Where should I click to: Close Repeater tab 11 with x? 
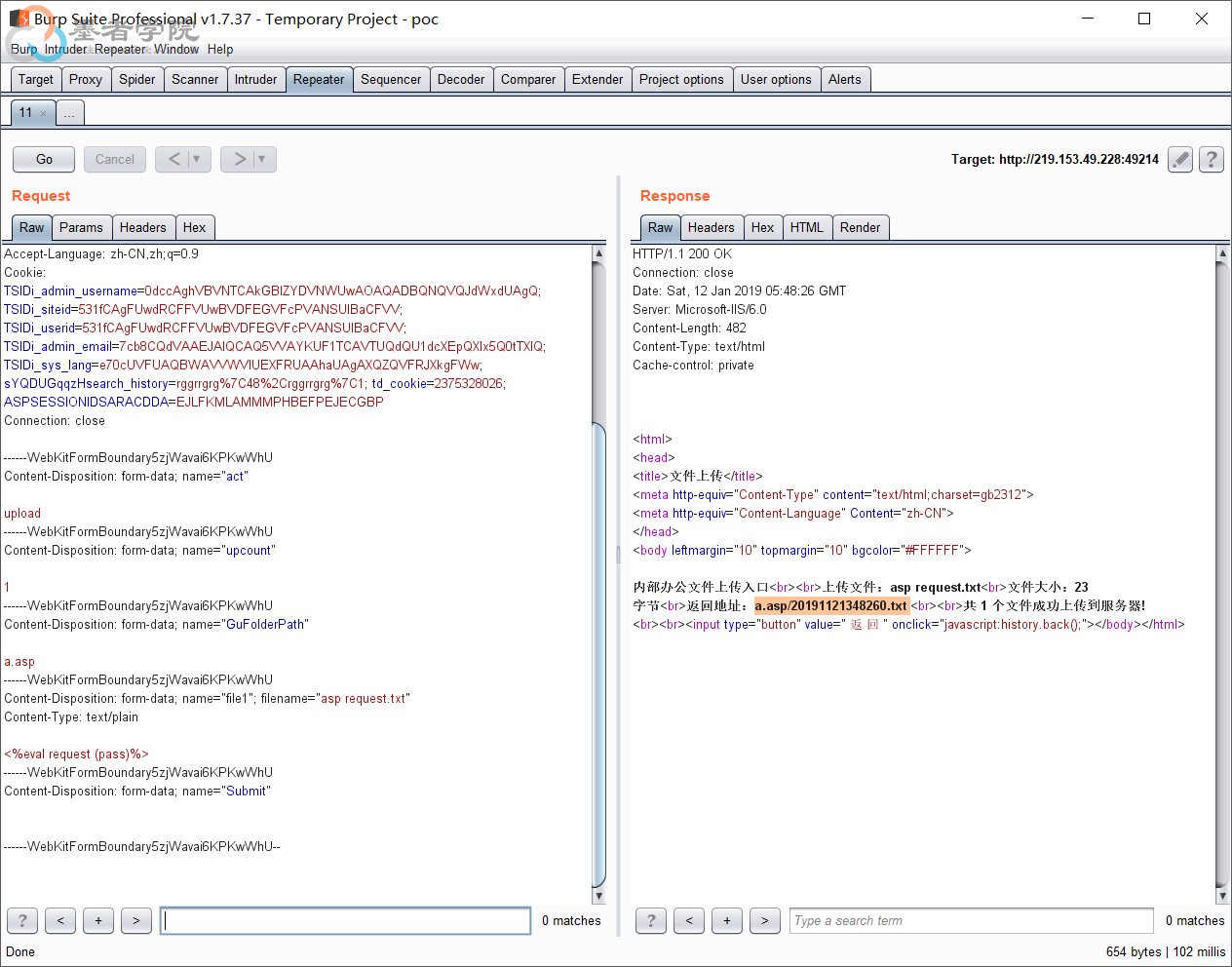pos(43,113)
